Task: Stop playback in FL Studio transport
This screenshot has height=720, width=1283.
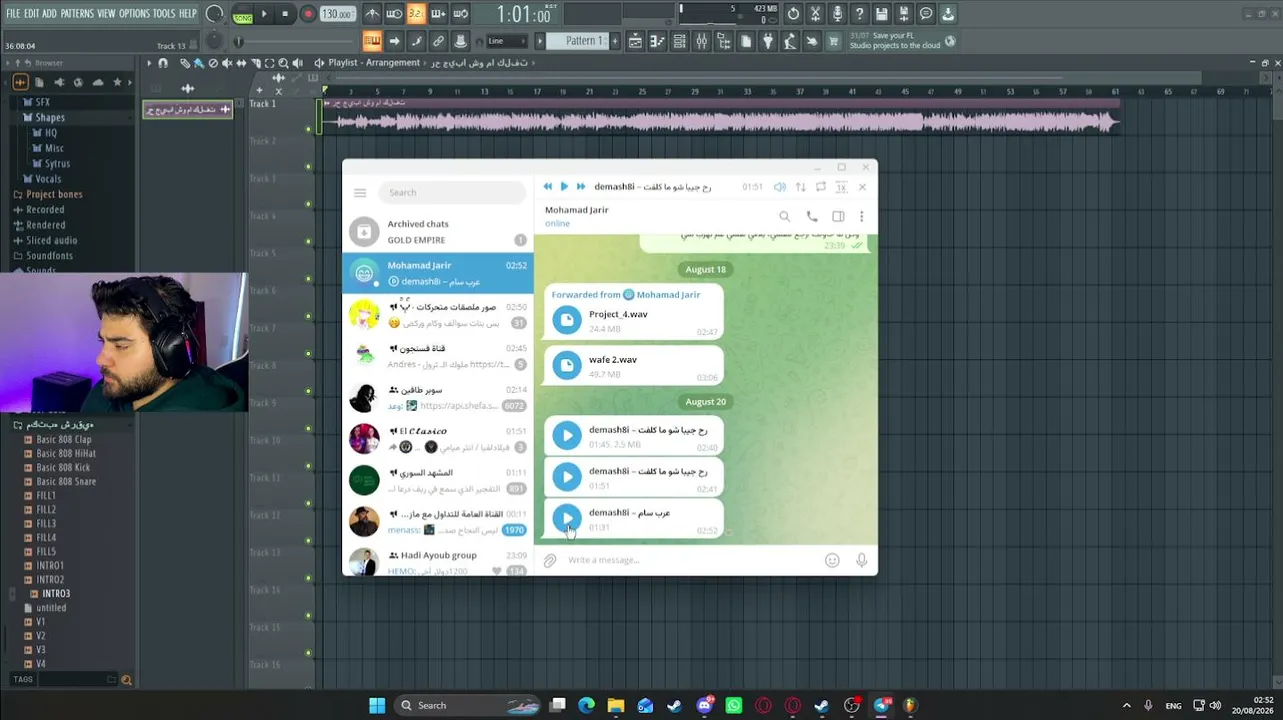Action: [x=285, y=14]
